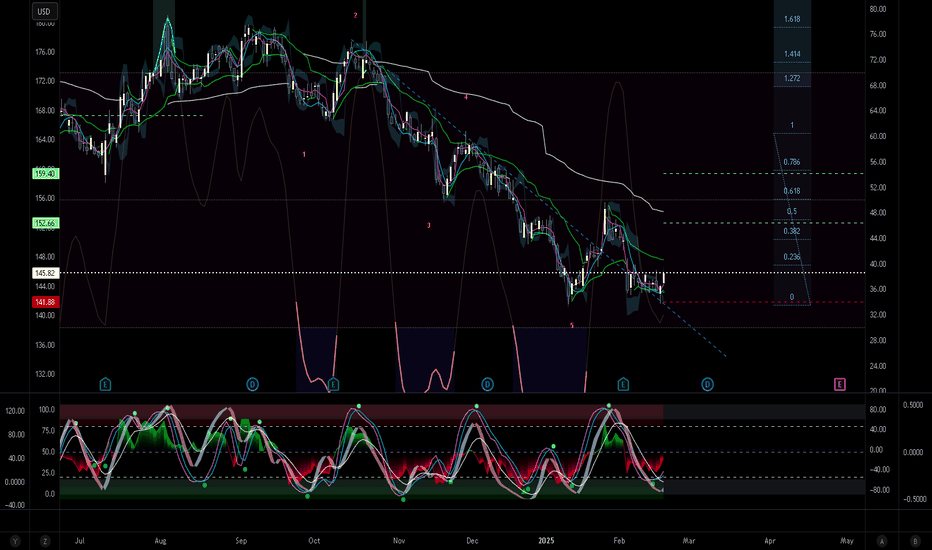Click the Oct label on the time axis
Screen dimensions: 932x550
[314, 540]
